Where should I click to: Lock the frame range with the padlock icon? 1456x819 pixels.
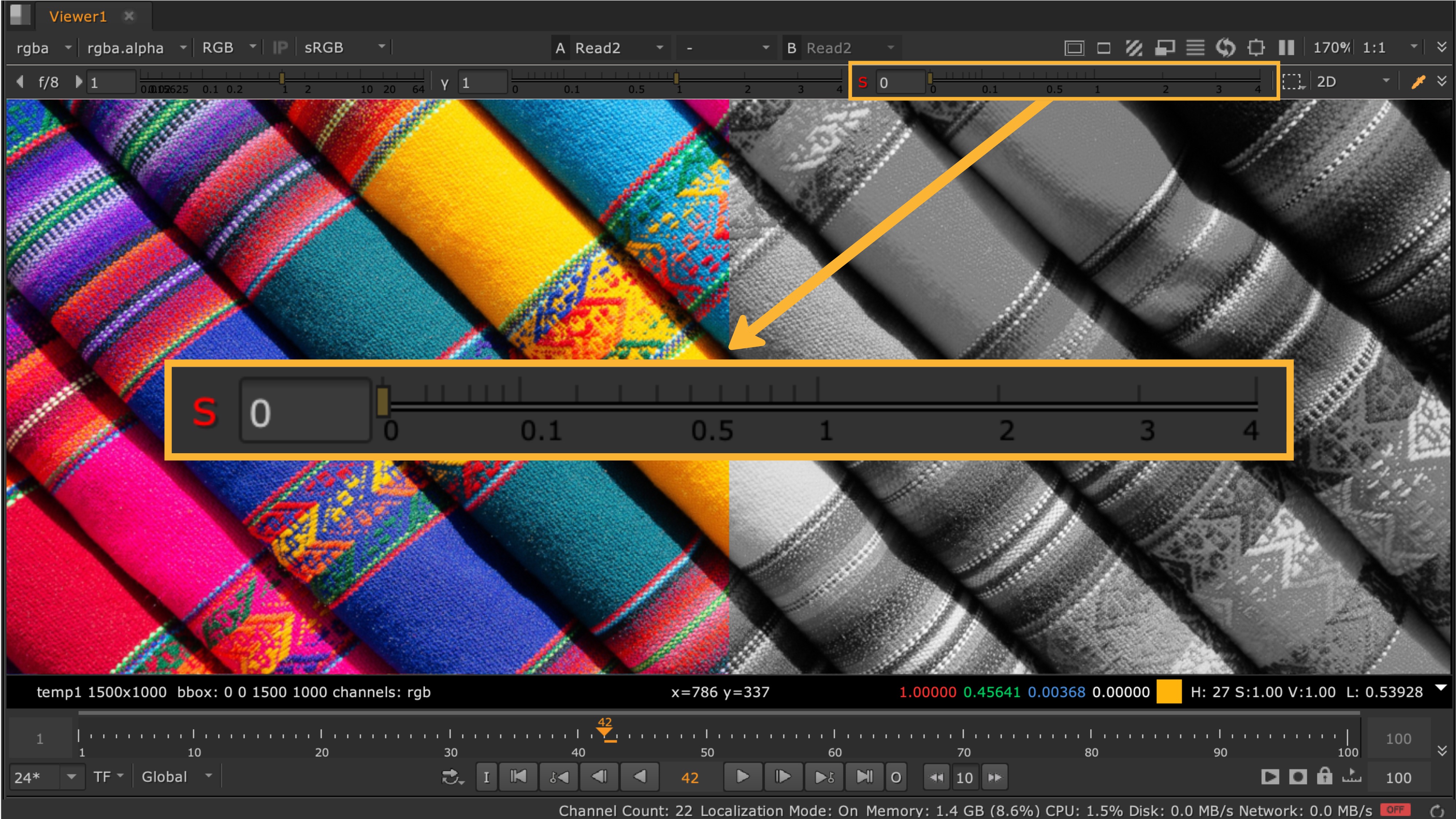pyautogui.click(x=1325, y=777)
